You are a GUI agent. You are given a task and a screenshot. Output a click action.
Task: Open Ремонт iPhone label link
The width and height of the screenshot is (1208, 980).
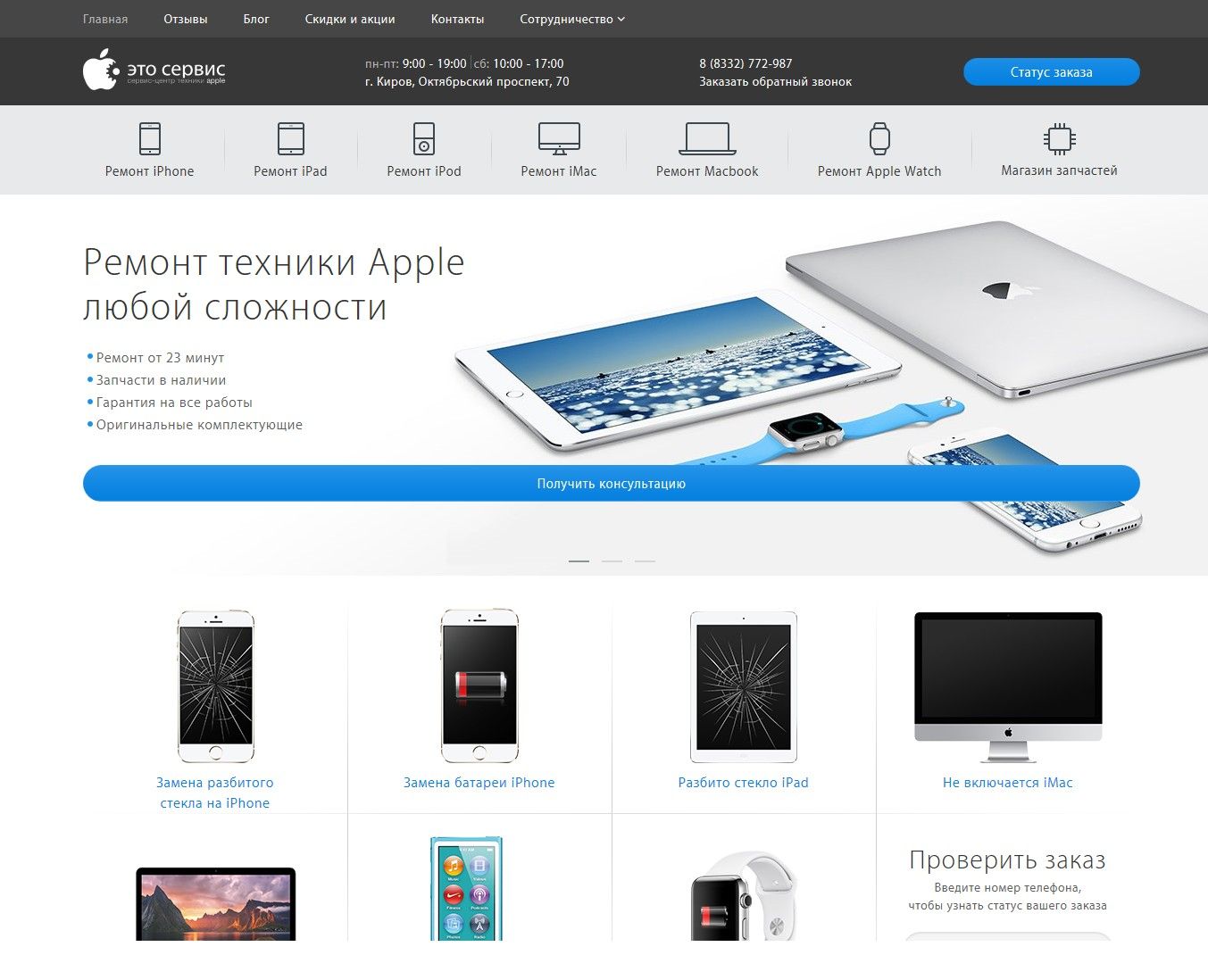click(x=150, y=171)
